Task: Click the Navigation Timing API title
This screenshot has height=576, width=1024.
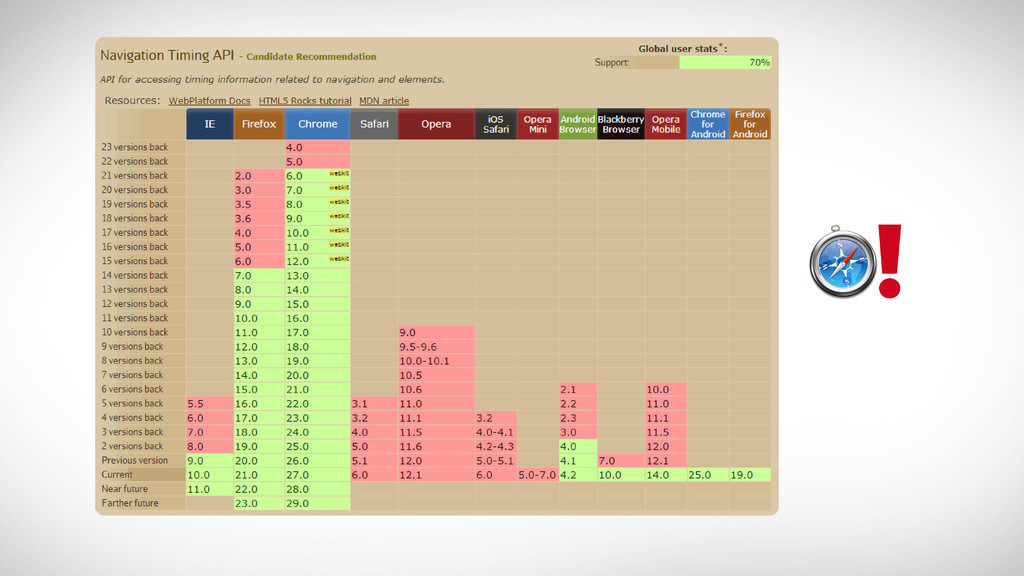Action: (167, 56)
